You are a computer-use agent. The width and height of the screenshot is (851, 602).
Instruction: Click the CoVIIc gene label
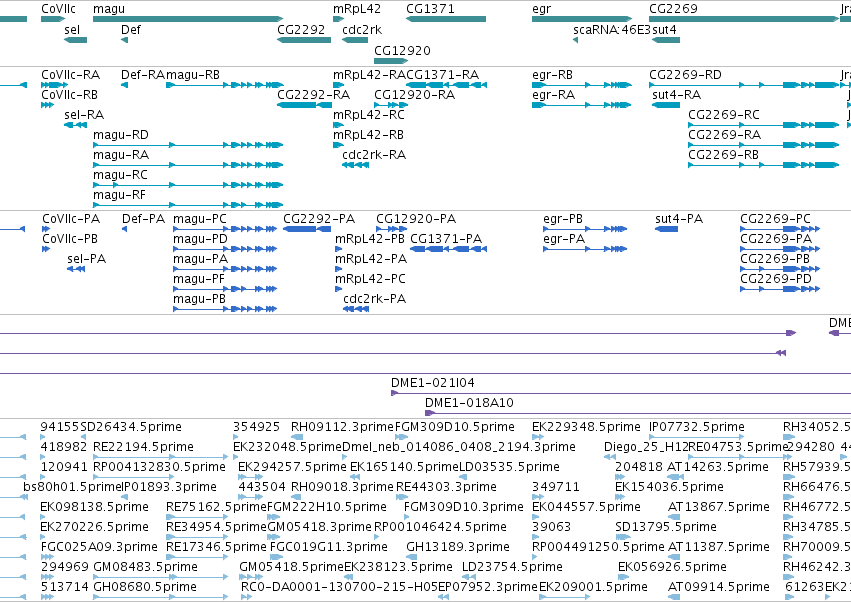tap(59, 9)
